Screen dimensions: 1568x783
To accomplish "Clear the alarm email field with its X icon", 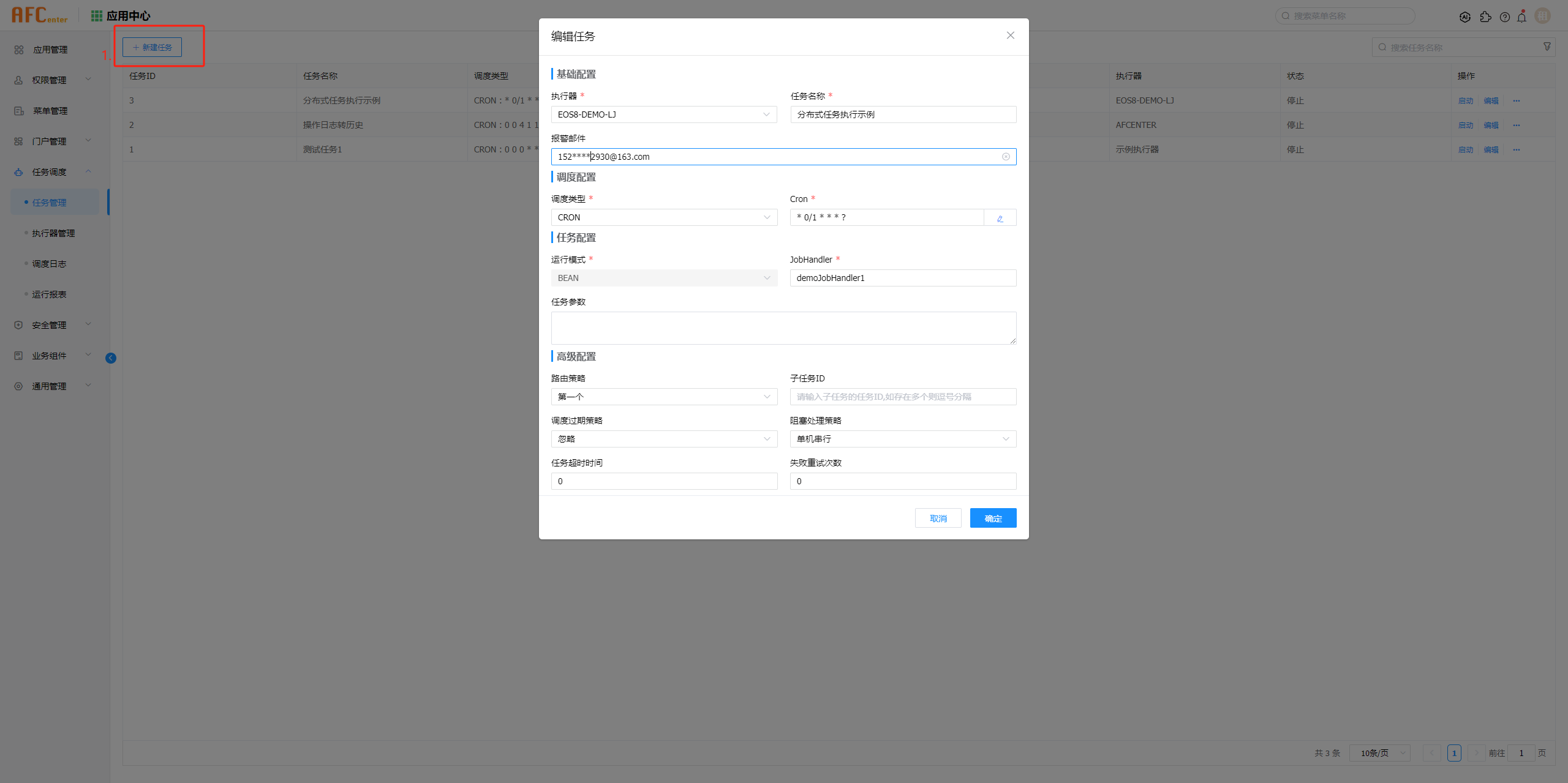I will pos(1006,157).
